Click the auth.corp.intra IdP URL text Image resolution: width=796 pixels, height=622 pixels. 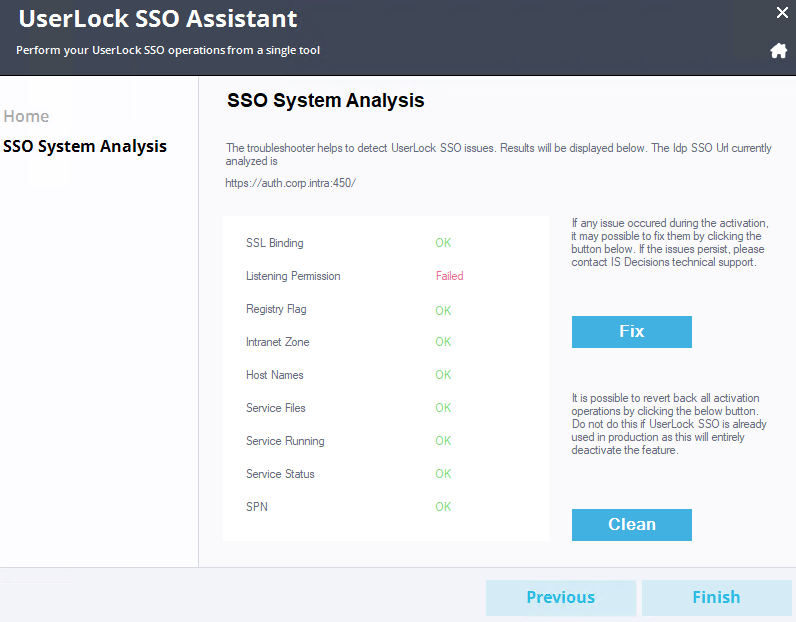[290, 183]
